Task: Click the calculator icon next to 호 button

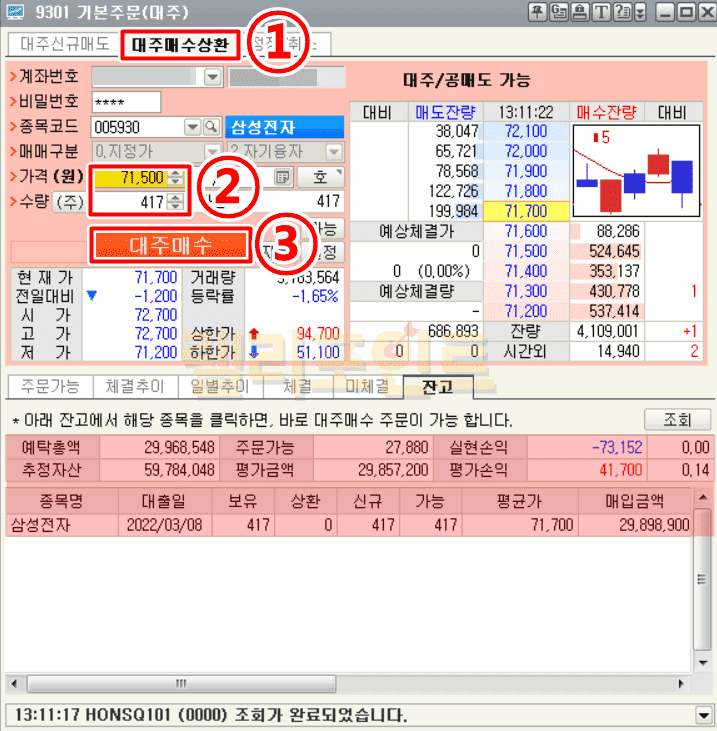Action: click(x=283, y=177)
